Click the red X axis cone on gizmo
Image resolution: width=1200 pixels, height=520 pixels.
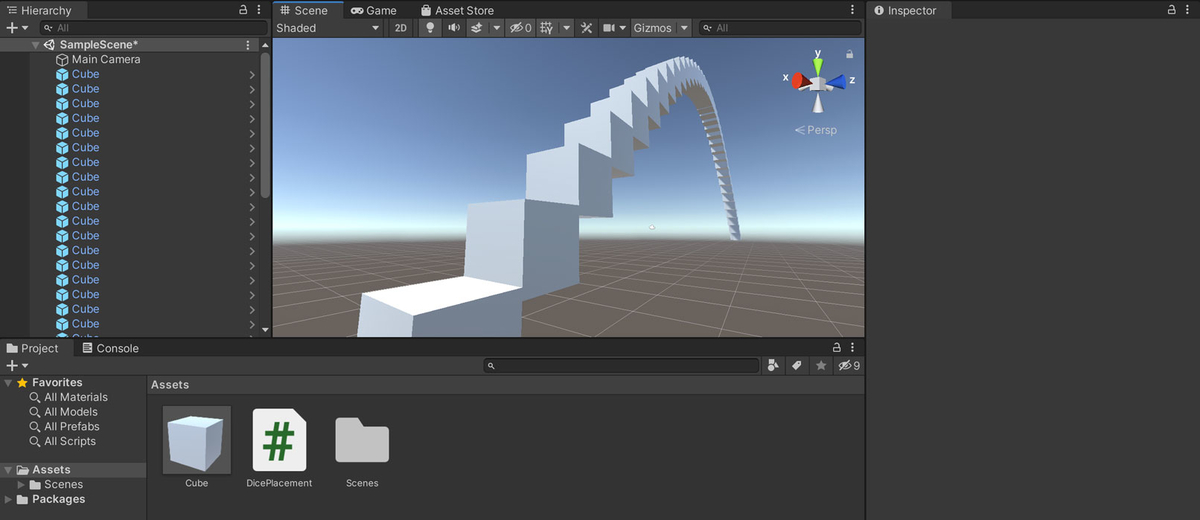801,81
